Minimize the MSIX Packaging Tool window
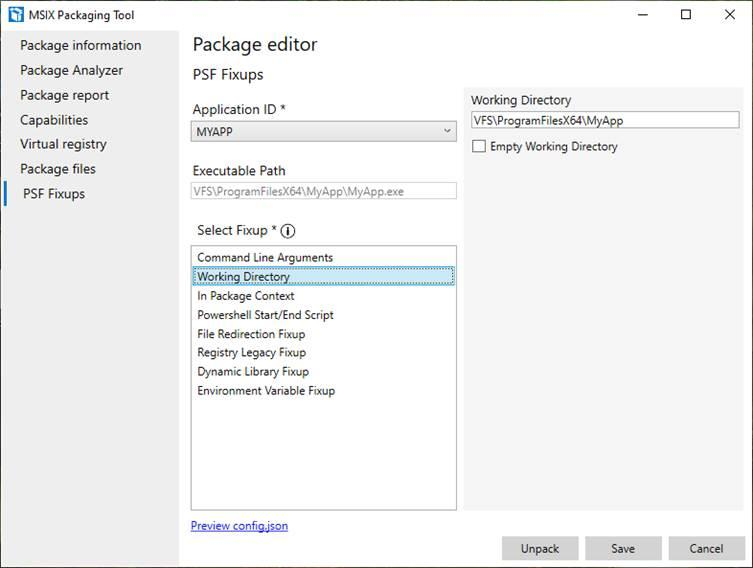The height and width of the screenshot is (568, 753). point(643,15)
